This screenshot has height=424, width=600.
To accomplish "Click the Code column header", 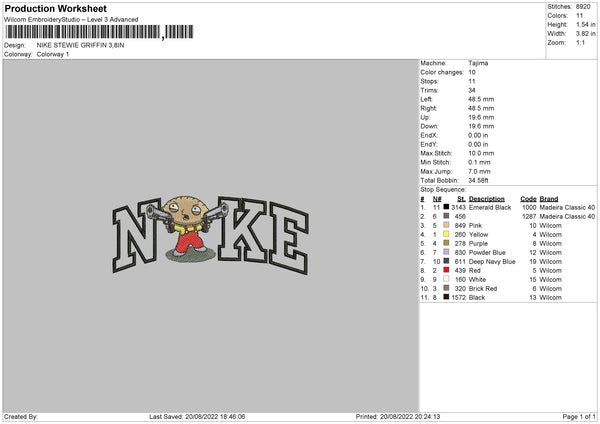I will click(528, 199).
